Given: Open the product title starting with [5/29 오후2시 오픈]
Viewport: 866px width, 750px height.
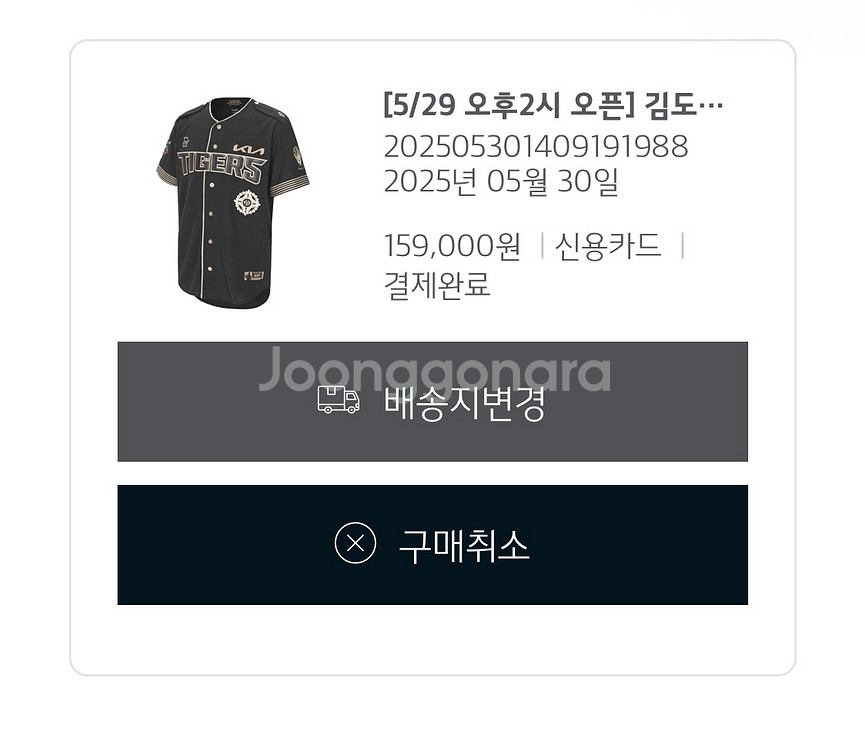Looking at the screenshot, I should tap(553, 104).
